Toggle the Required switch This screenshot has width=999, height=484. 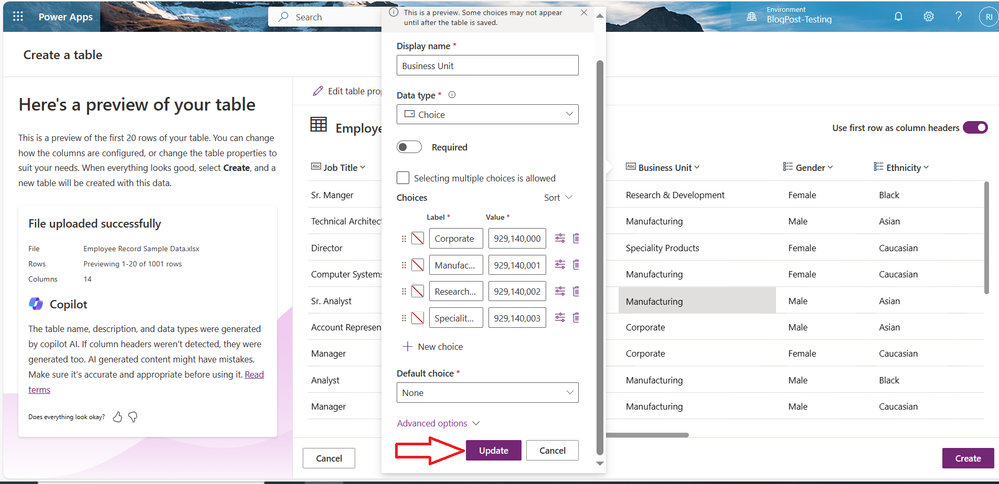[x=409, y=147]
